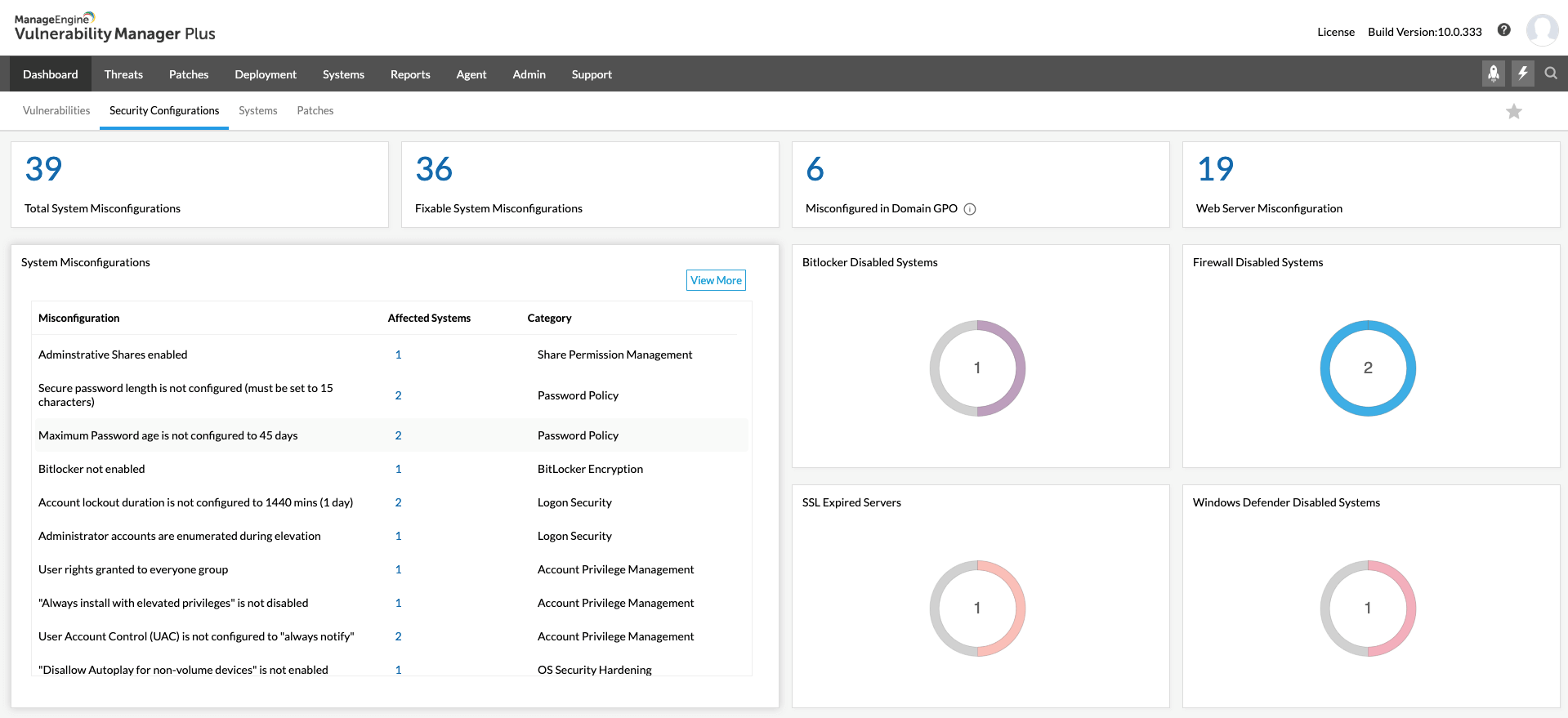Click the star favorite icon
The height and width of the screenshot is (718, 1568).
(x=1513, y=112)
